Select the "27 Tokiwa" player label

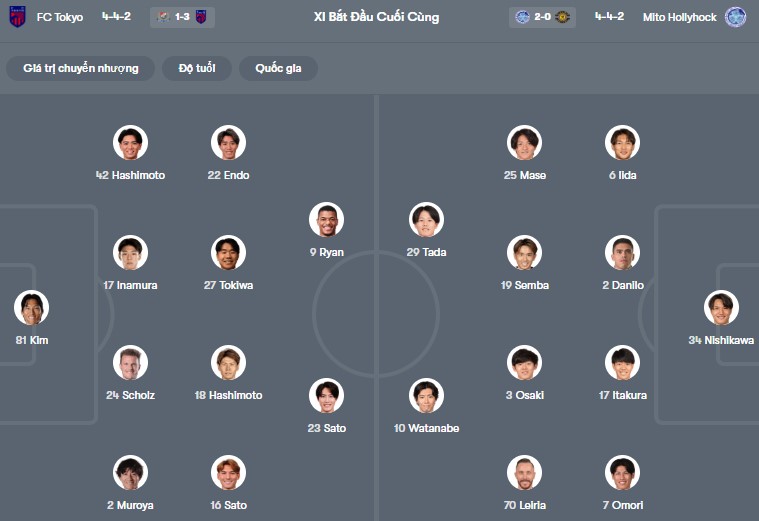(228, 285)
